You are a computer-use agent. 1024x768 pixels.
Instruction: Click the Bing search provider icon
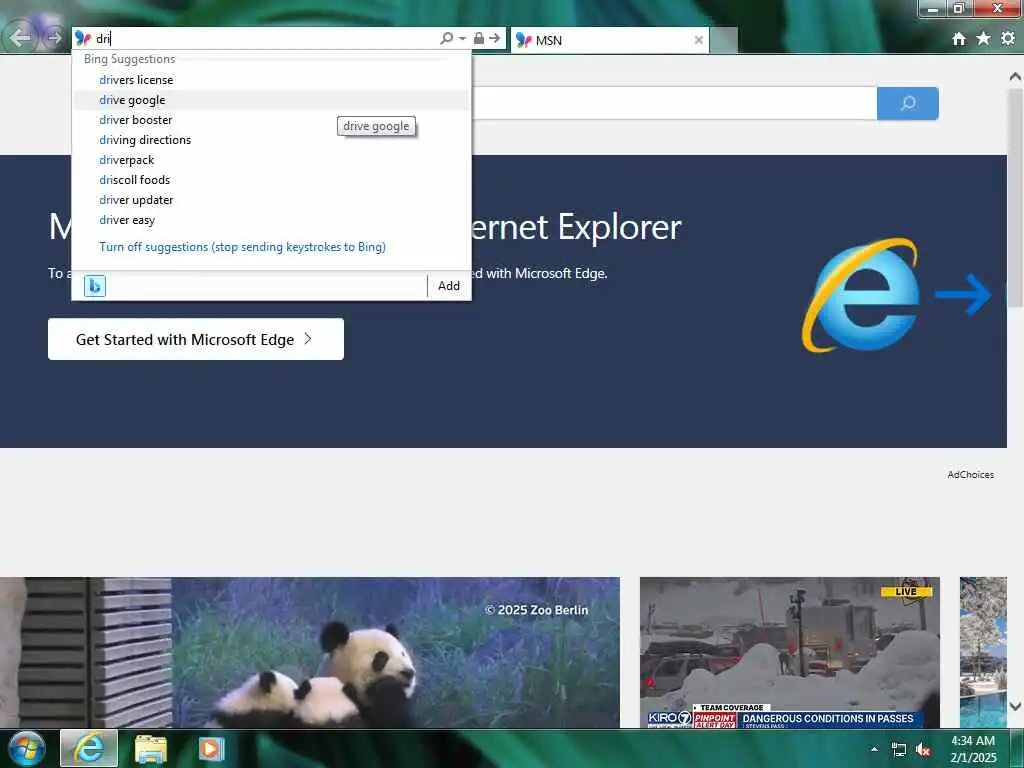click(x=95, y=285)
